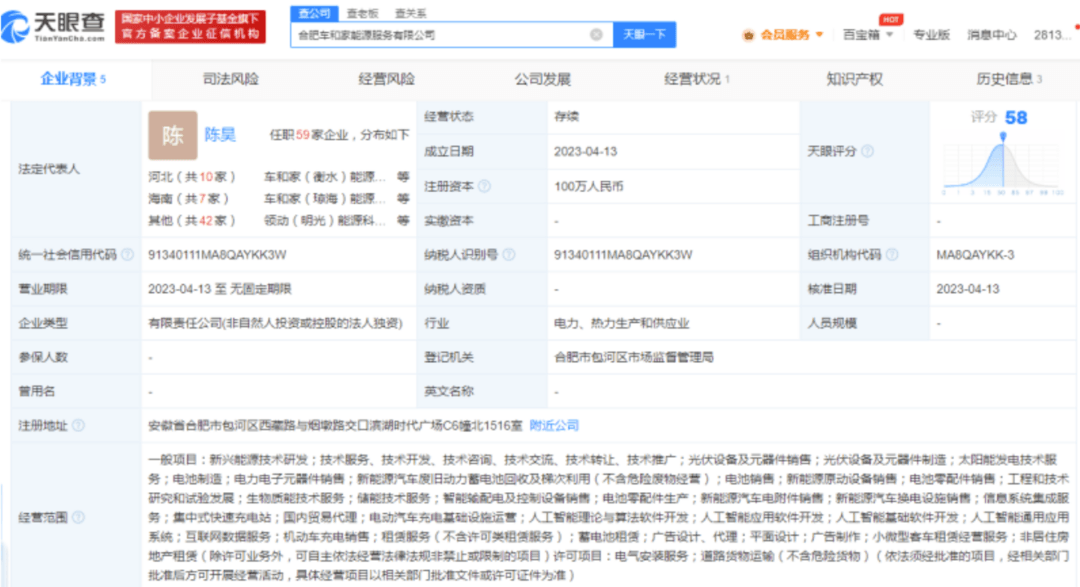Screen dimensions: 1080x587
Task: Switch to 司法风险 tab
Action: (231, 79)
